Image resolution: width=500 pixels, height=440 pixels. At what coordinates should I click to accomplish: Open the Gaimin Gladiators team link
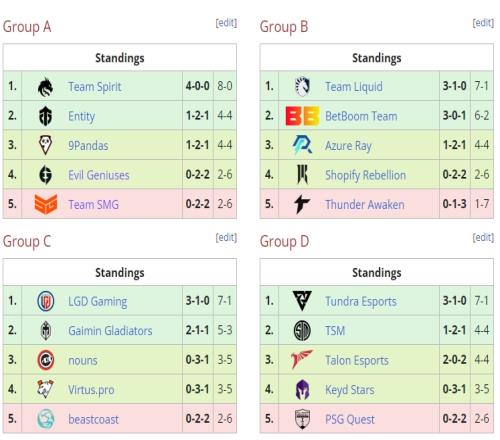pos(110,331)
